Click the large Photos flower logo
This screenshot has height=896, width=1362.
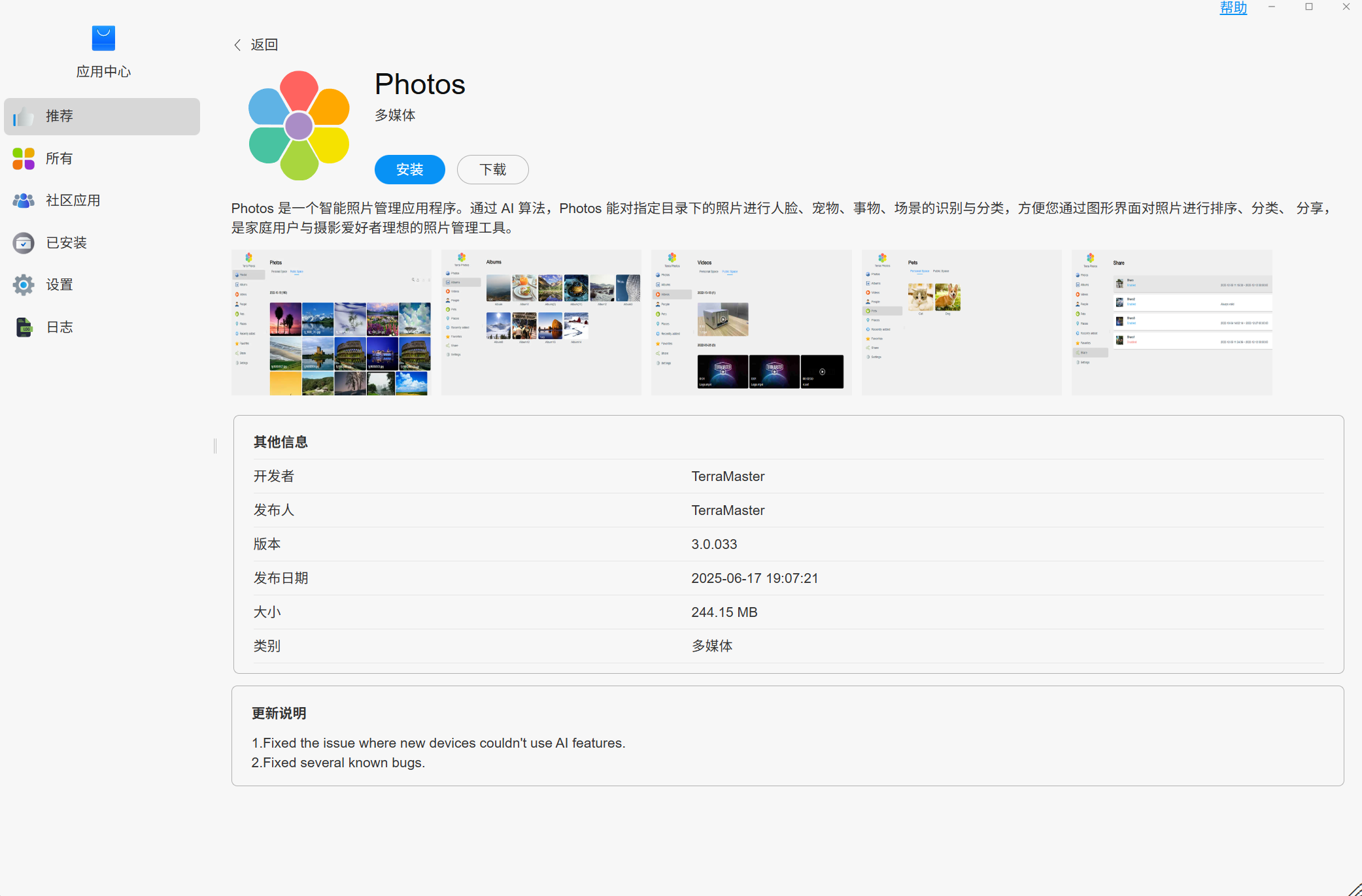tap(299, 125)
